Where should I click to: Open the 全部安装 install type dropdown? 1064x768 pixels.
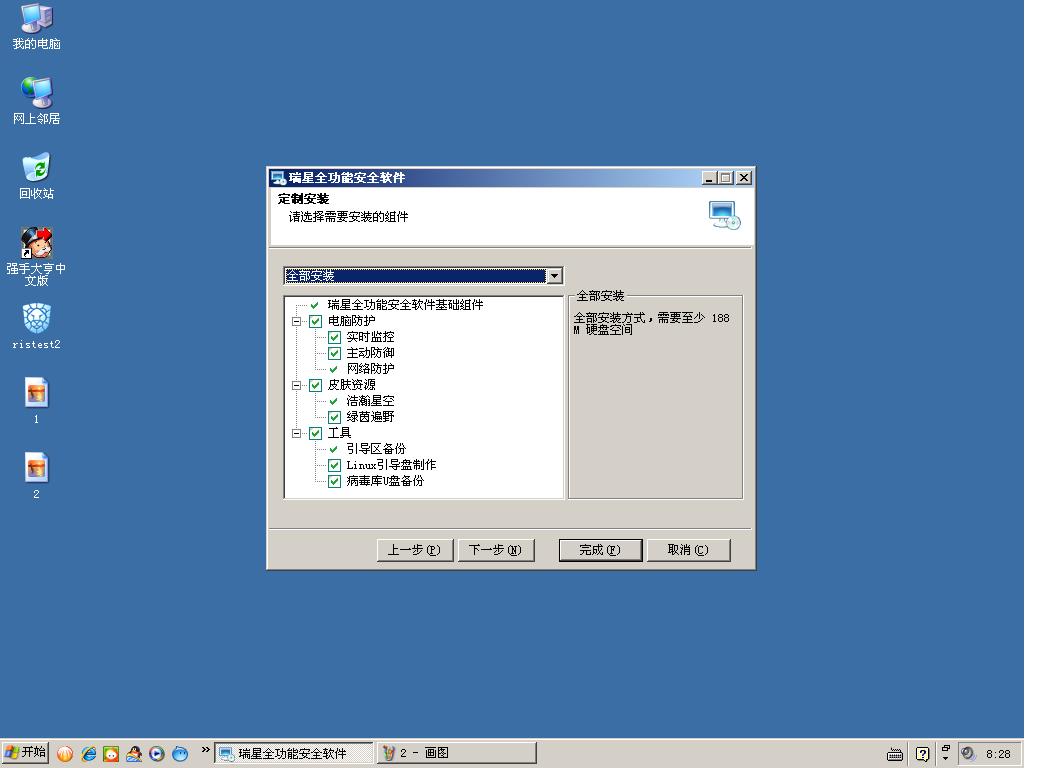click(x=554, y=275)
